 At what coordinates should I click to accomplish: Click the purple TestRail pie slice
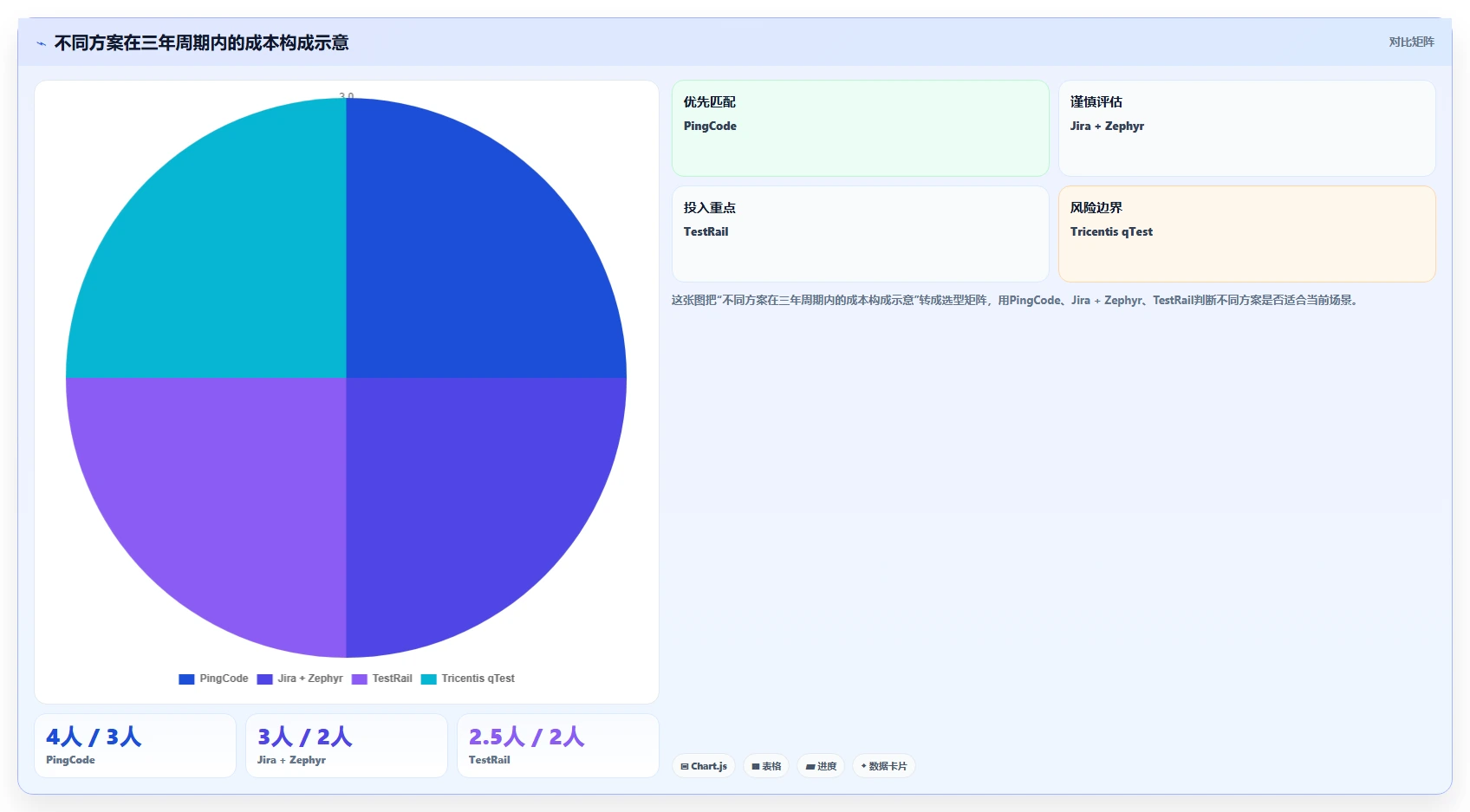point(225,498)
